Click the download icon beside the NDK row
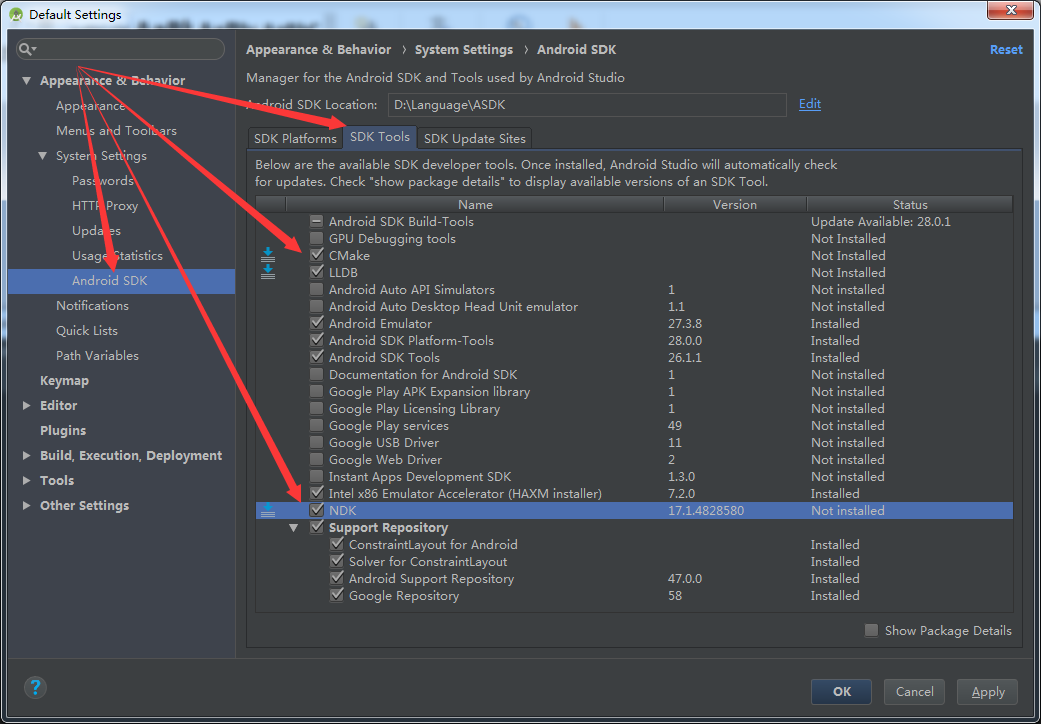This screenshot has height=724, width=1041. (x=268, y=510)
